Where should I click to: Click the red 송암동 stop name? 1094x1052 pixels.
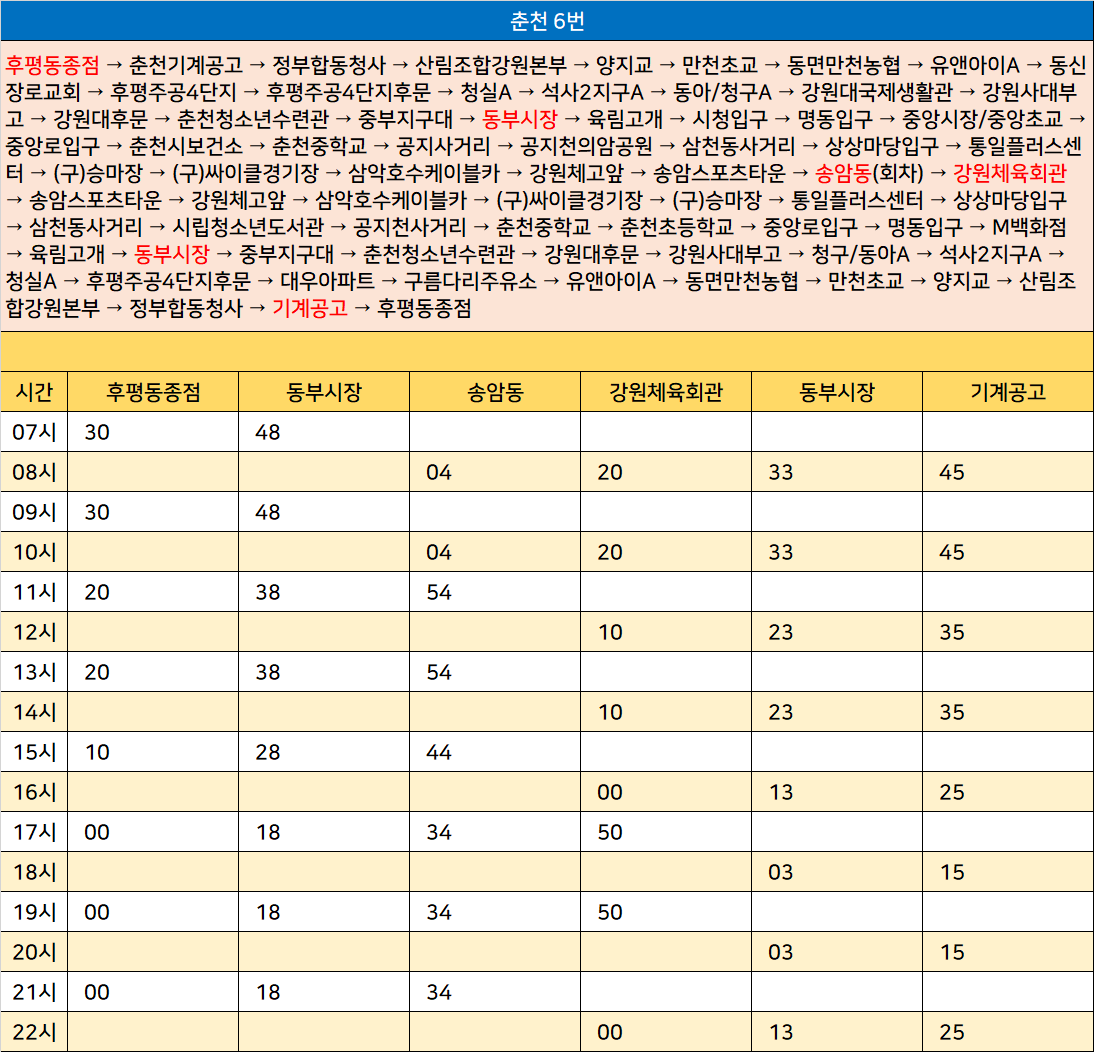(x=843, y=173)
